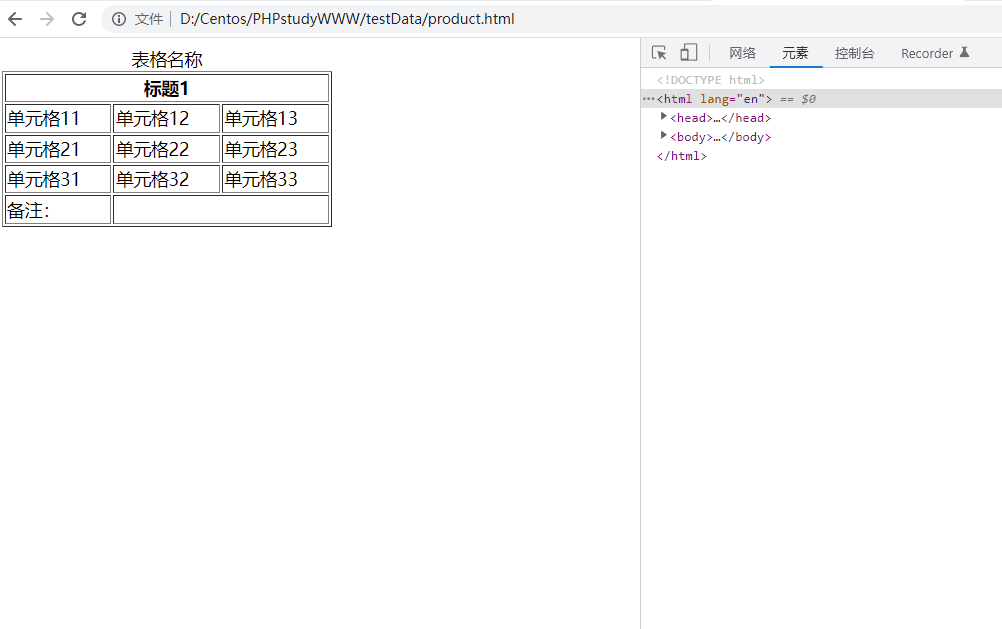The height and width of the screenshot is (629, 1002).
Task: Expand the body node
Action: (x=663, y=136)
